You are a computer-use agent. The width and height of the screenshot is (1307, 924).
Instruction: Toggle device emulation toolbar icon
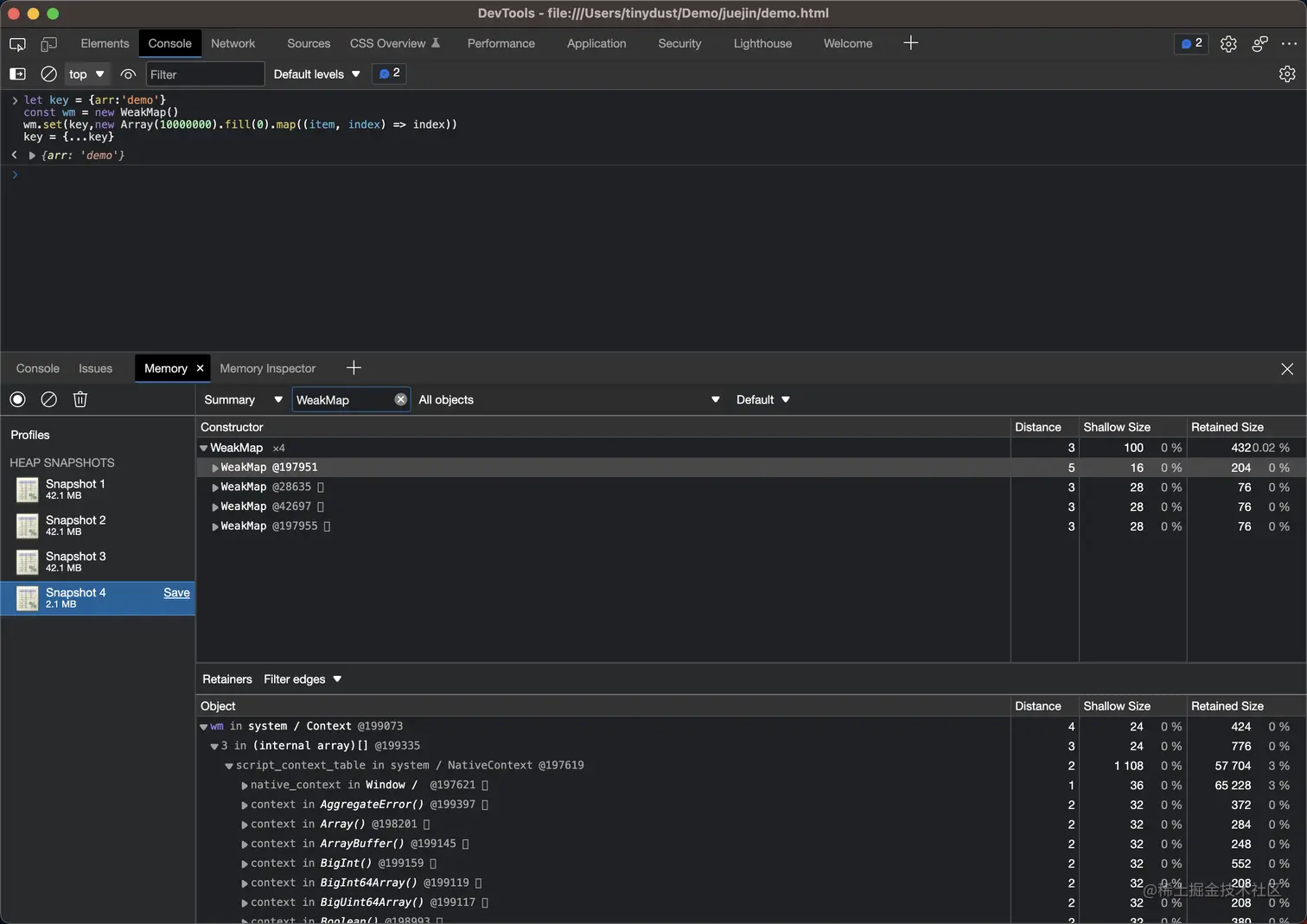click(x=49, y=43)
